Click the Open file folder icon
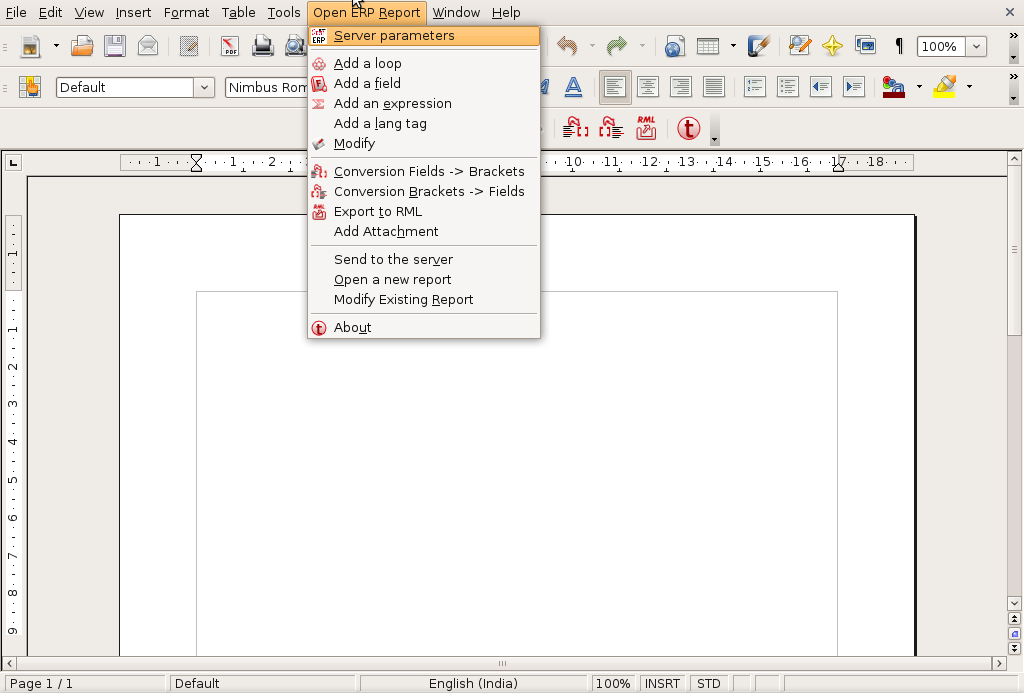 click(x=82, y=46)
